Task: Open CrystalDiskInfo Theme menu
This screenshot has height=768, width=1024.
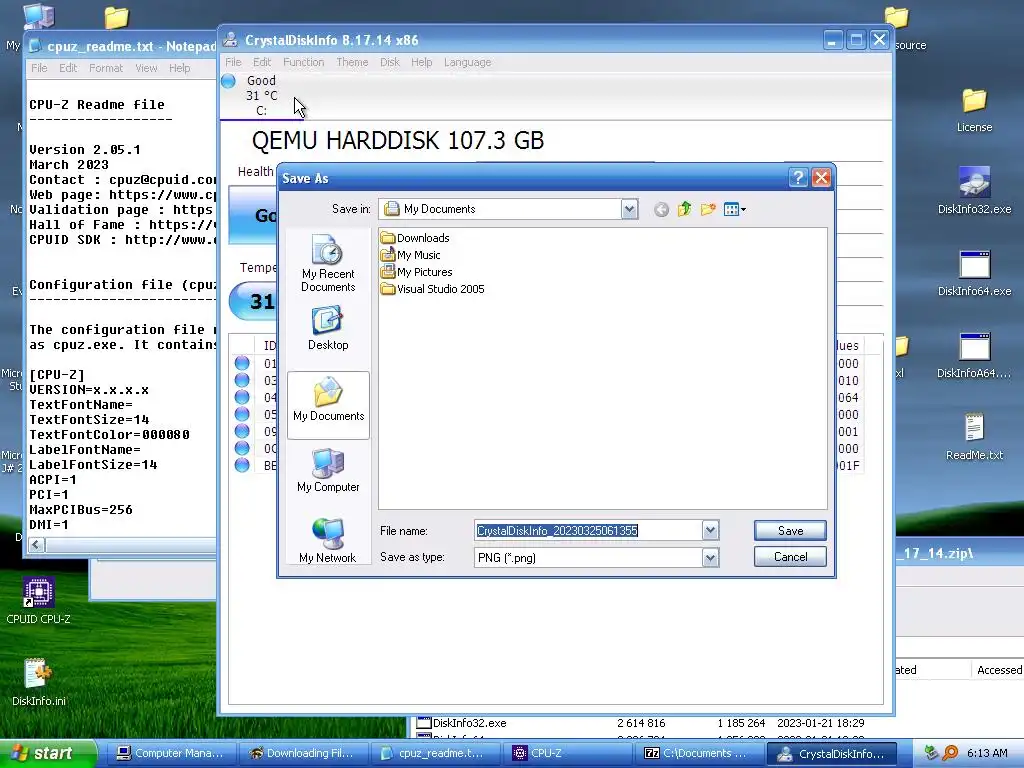Action: click(x=352, y=62)
